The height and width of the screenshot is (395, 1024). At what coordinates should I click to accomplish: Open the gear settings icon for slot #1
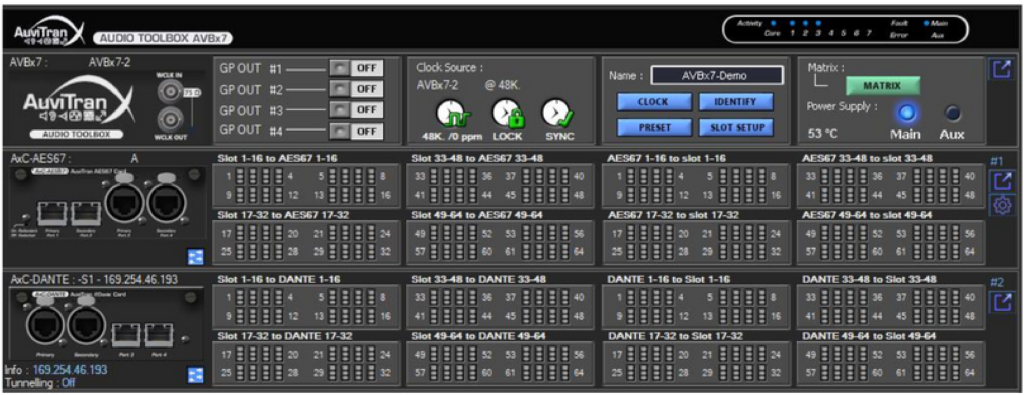point(1000,205)
